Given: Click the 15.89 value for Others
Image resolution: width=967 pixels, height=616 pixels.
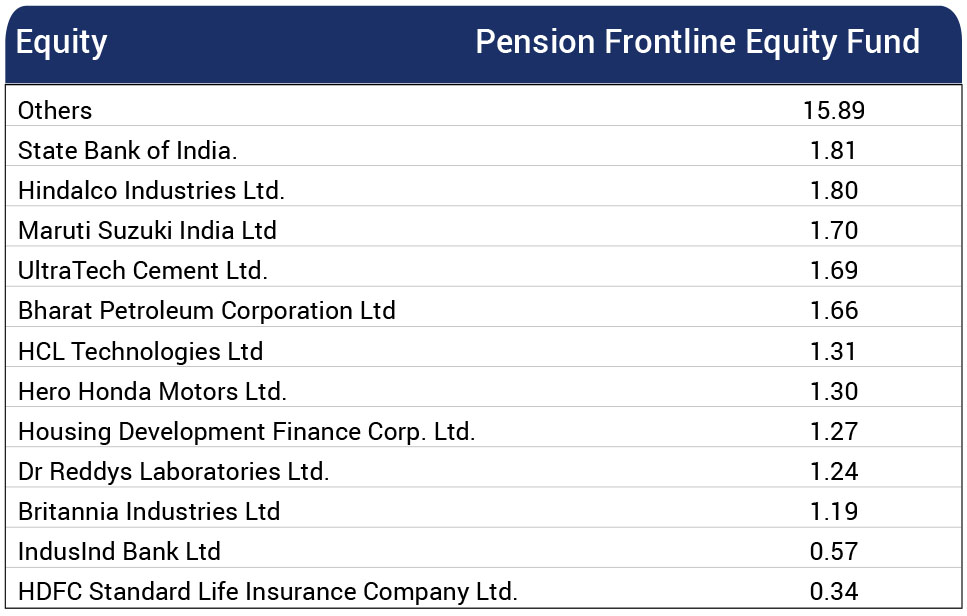Looking at the screenshot, I should [x=834, y=111].
